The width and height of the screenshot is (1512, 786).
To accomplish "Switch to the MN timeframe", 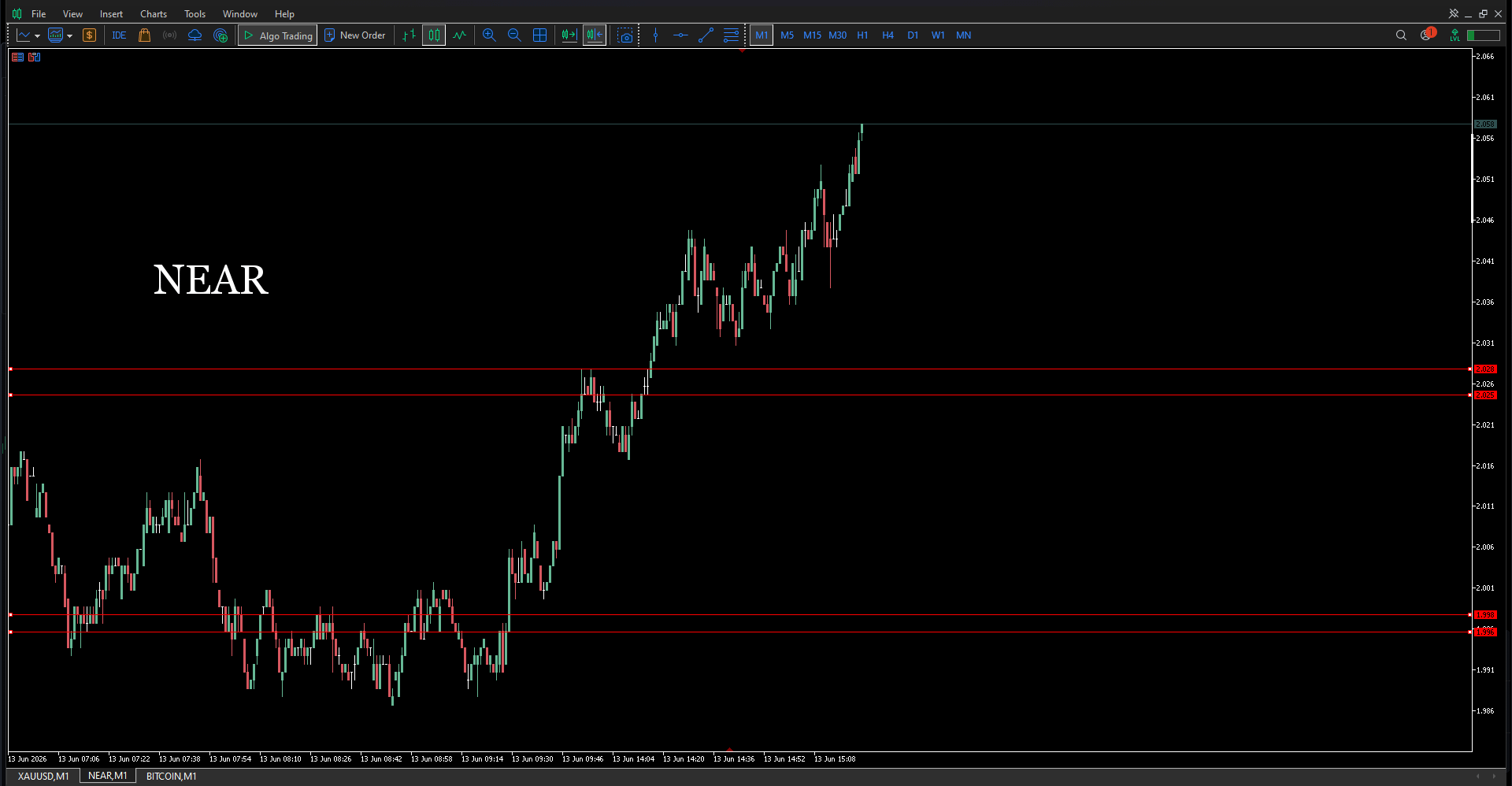I will pos(963,35).
